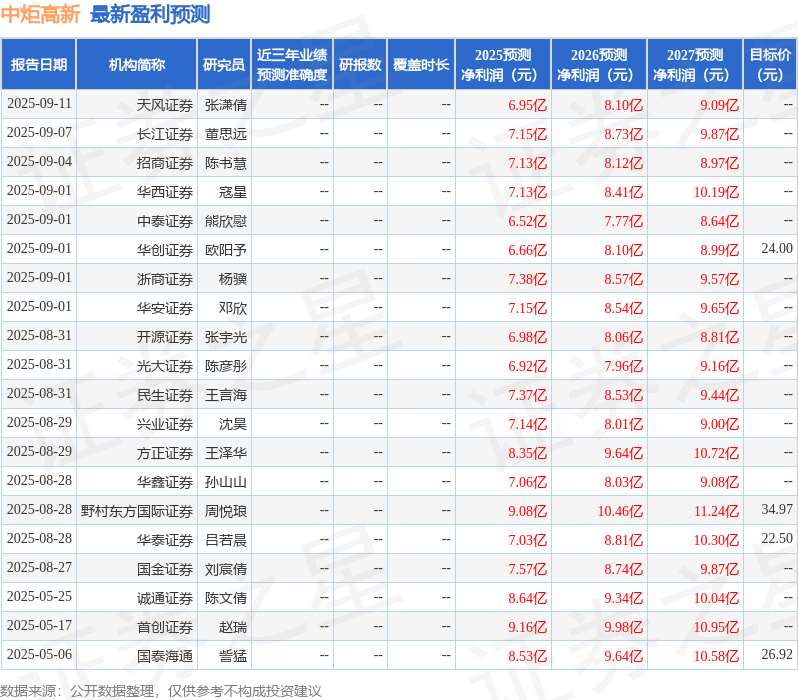This screenshot has width=798, height=700.
Task: Click the date 2025-09-07
Action: (x=39, y=132)
